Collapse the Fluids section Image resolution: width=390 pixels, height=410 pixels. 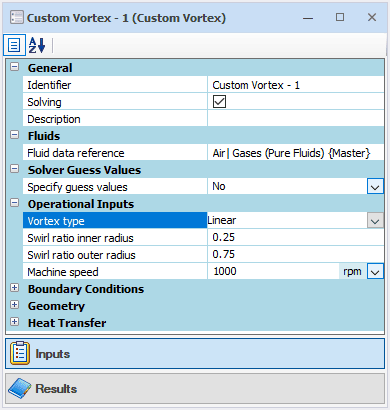[14, 135]
